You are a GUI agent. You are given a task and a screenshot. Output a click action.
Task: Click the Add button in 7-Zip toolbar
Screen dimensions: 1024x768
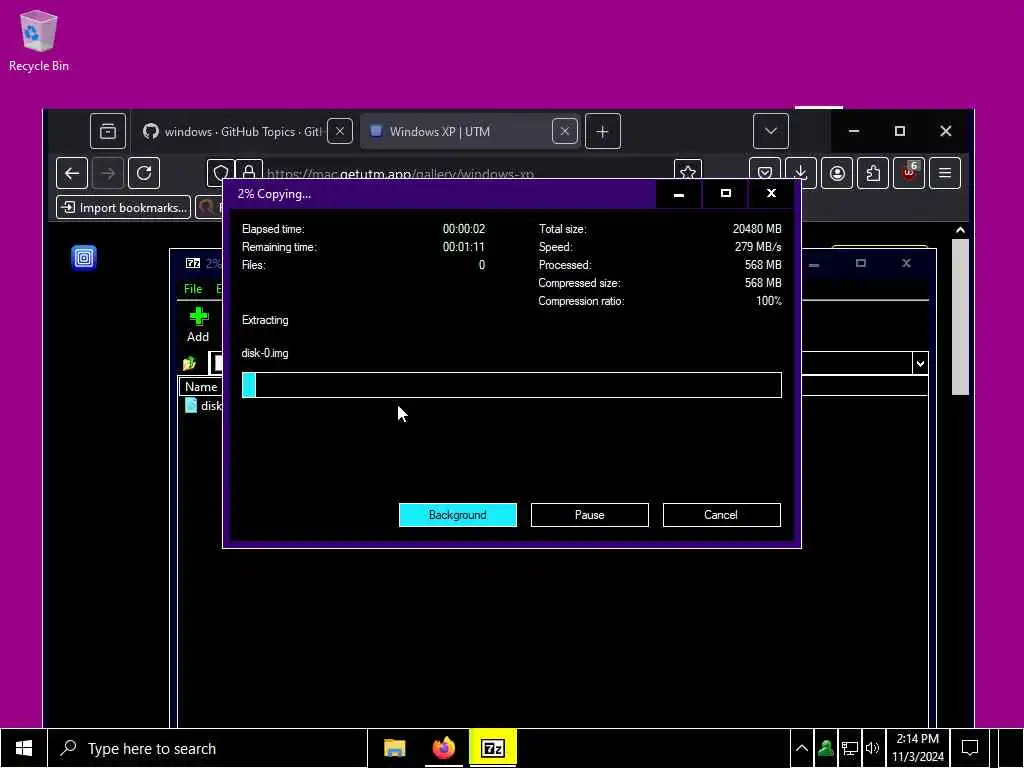(198, 325)
